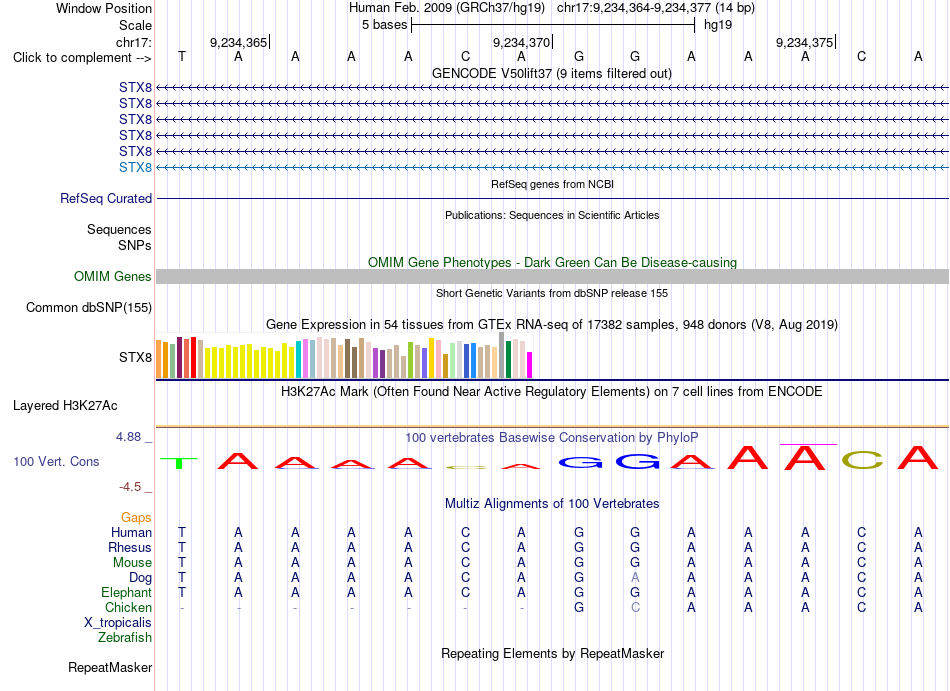Click the magenta last bar in GTEx chart
This screenshot has height=691, width=950.
click(530, 365)
